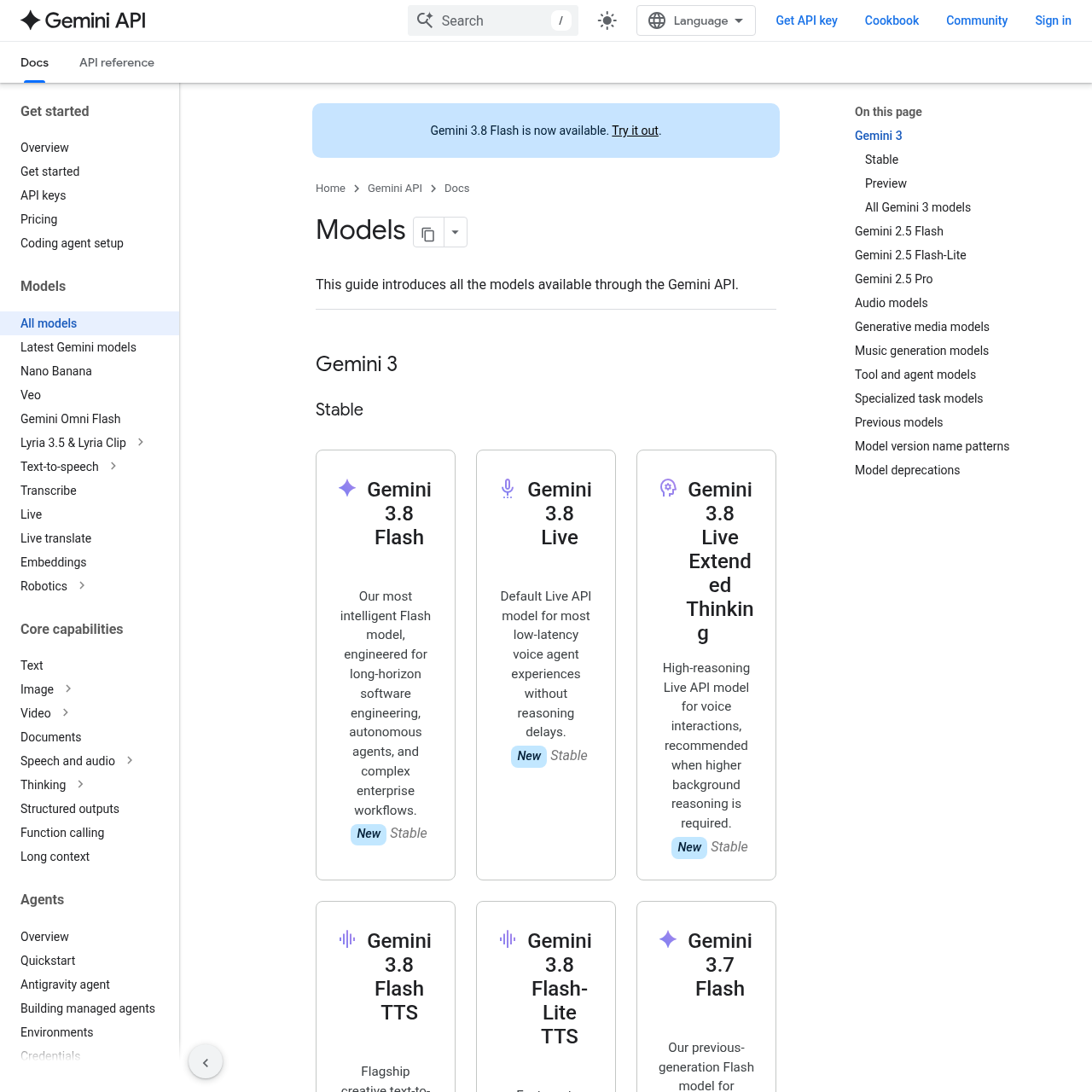
Task: Open the Language dropdown
Action: point(696,20)
